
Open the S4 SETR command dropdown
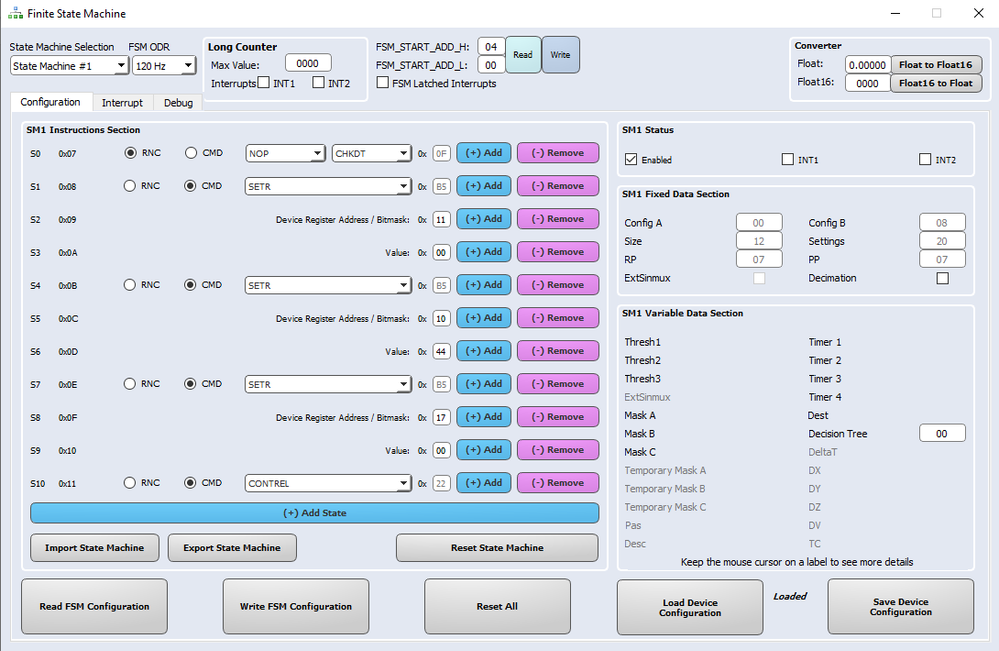pyautogui.click(x=327, y=285)
